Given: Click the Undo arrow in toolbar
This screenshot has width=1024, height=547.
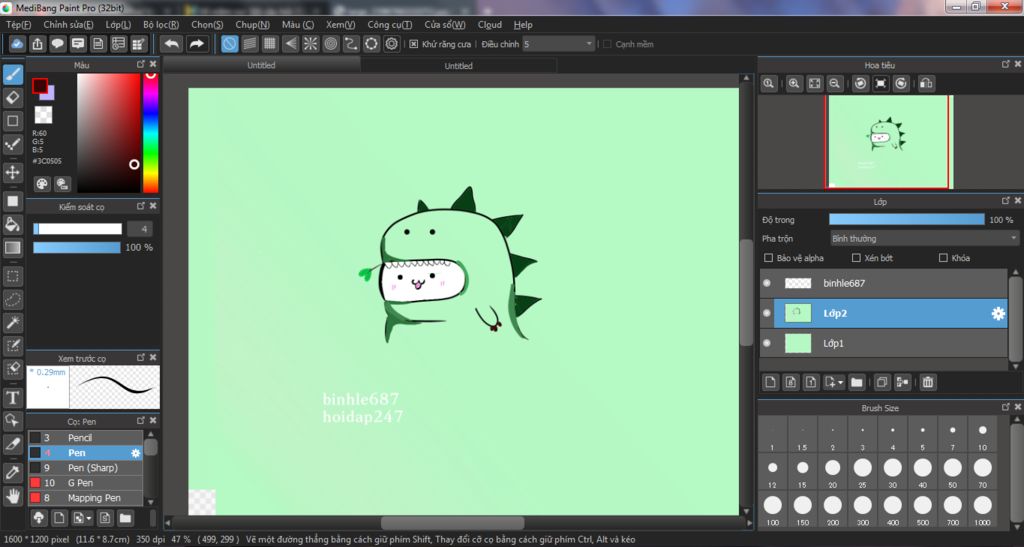Looking at the screenshot, I should [x=172, y=44].
